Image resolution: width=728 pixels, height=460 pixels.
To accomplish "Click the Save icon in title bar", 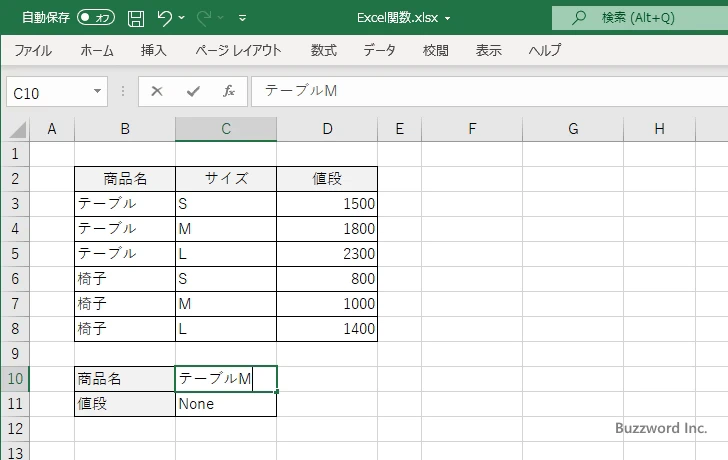I will tap(136, 18).
